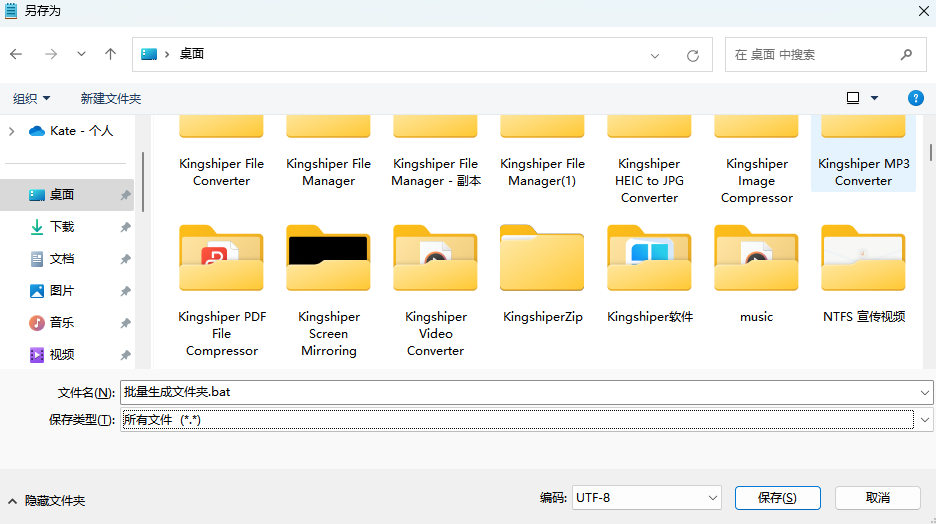This screenshot has height=524, width=936.
Task: Expand the Kate - 个人 tree node
Action: click(x=12, y=131)
